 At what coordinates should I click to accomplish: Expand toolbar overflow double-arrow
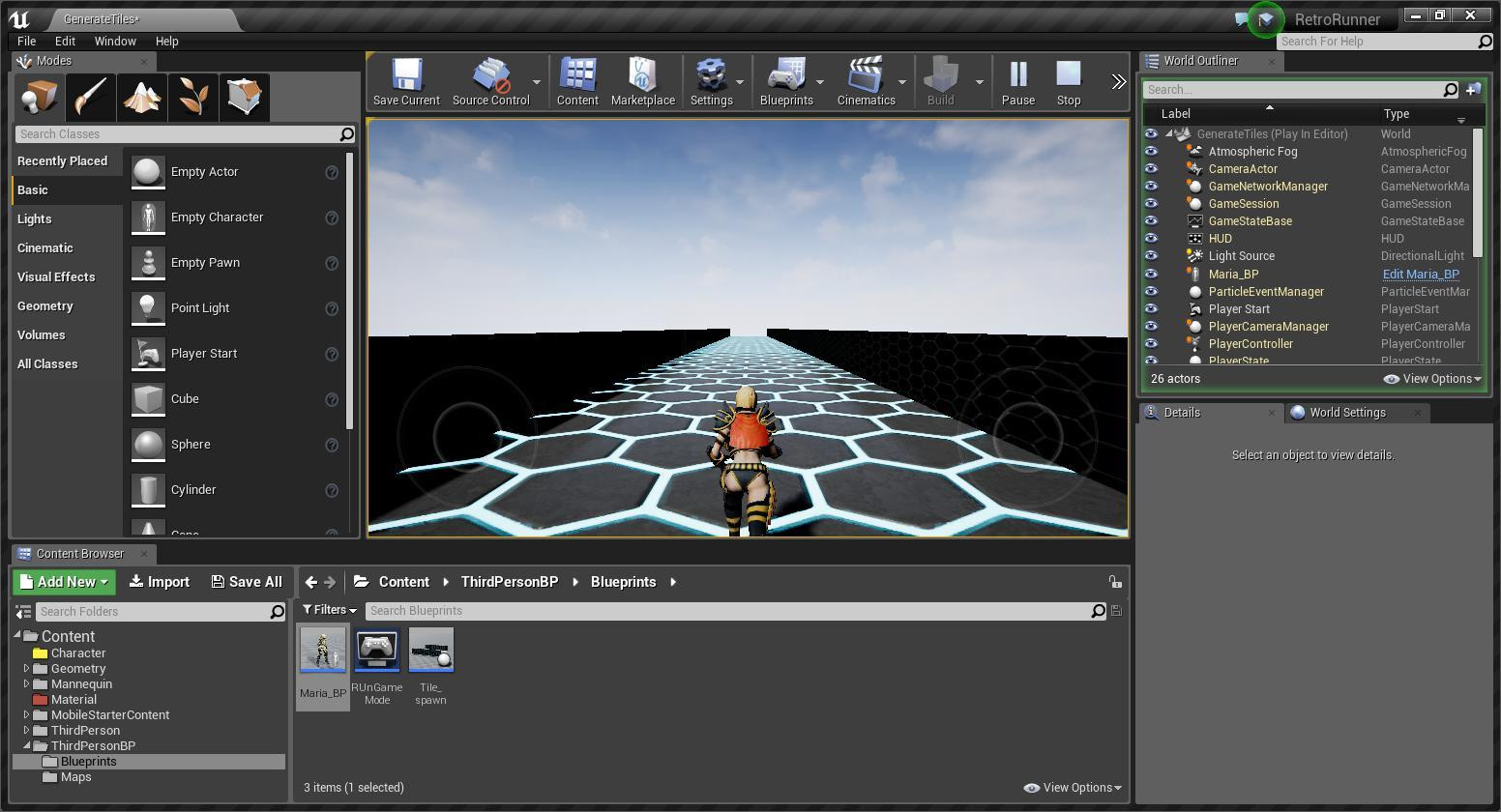tap(1118, 82)
